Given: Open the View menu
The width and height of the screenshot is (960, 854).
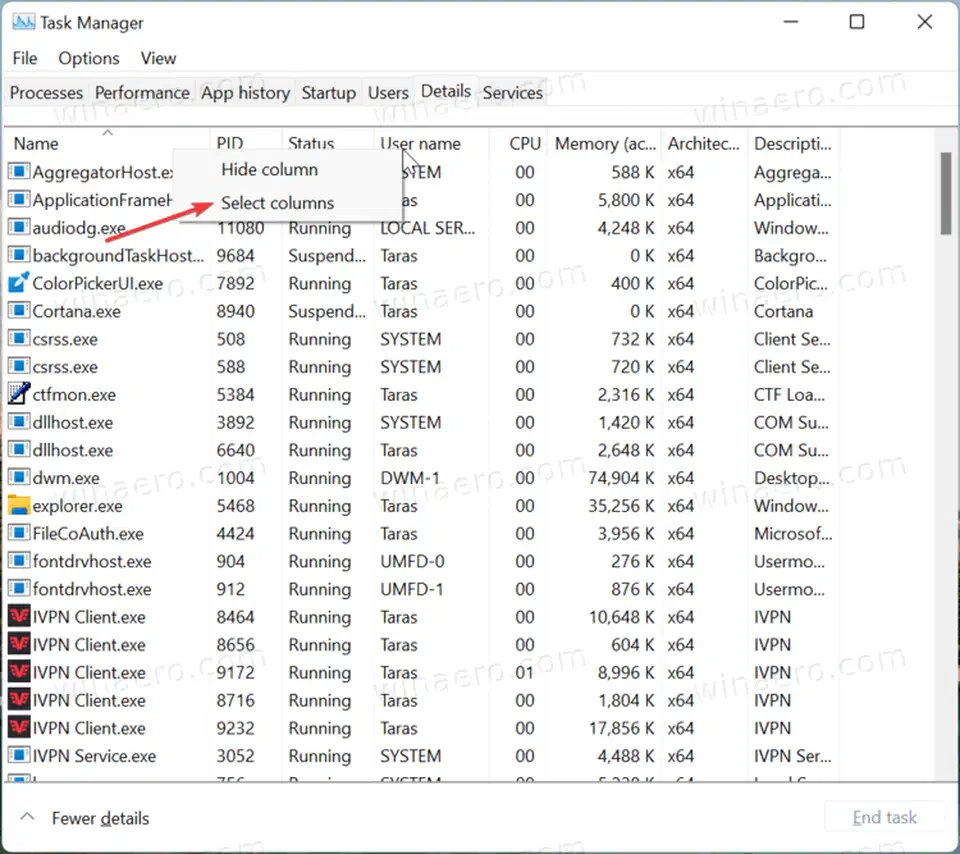Looking at the screenshot, I should 158,58.
